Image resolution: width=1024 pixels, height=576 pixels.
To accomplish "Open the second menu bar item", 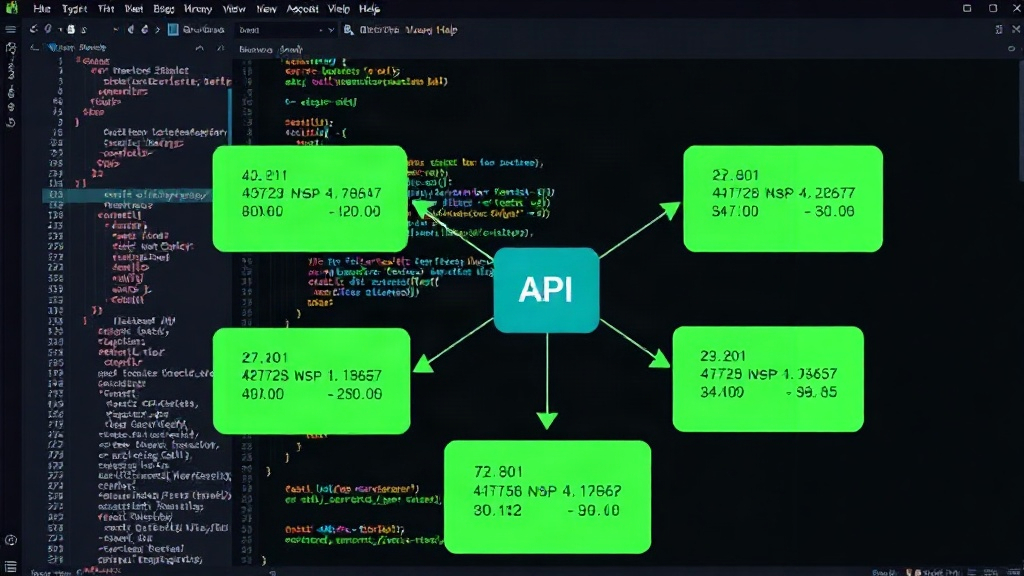I will (74, 8).
